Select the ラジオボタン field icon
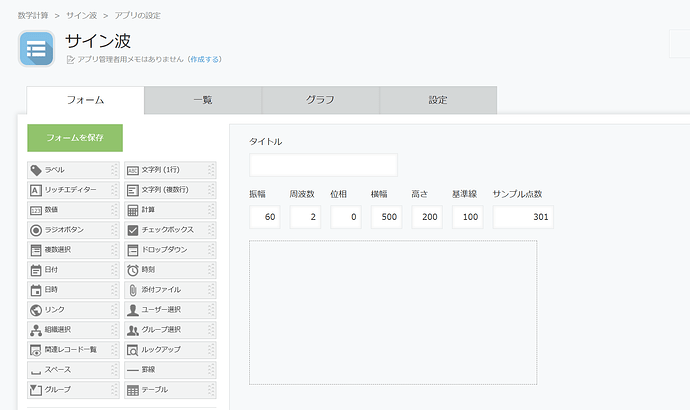 (36, 230)
